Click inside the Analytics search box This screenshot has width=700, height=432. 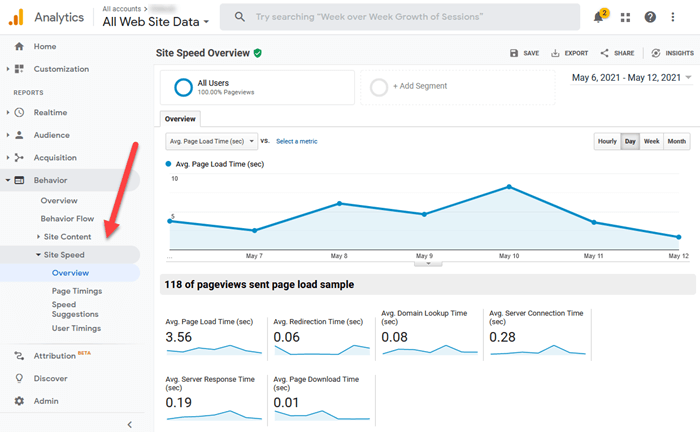400,17
